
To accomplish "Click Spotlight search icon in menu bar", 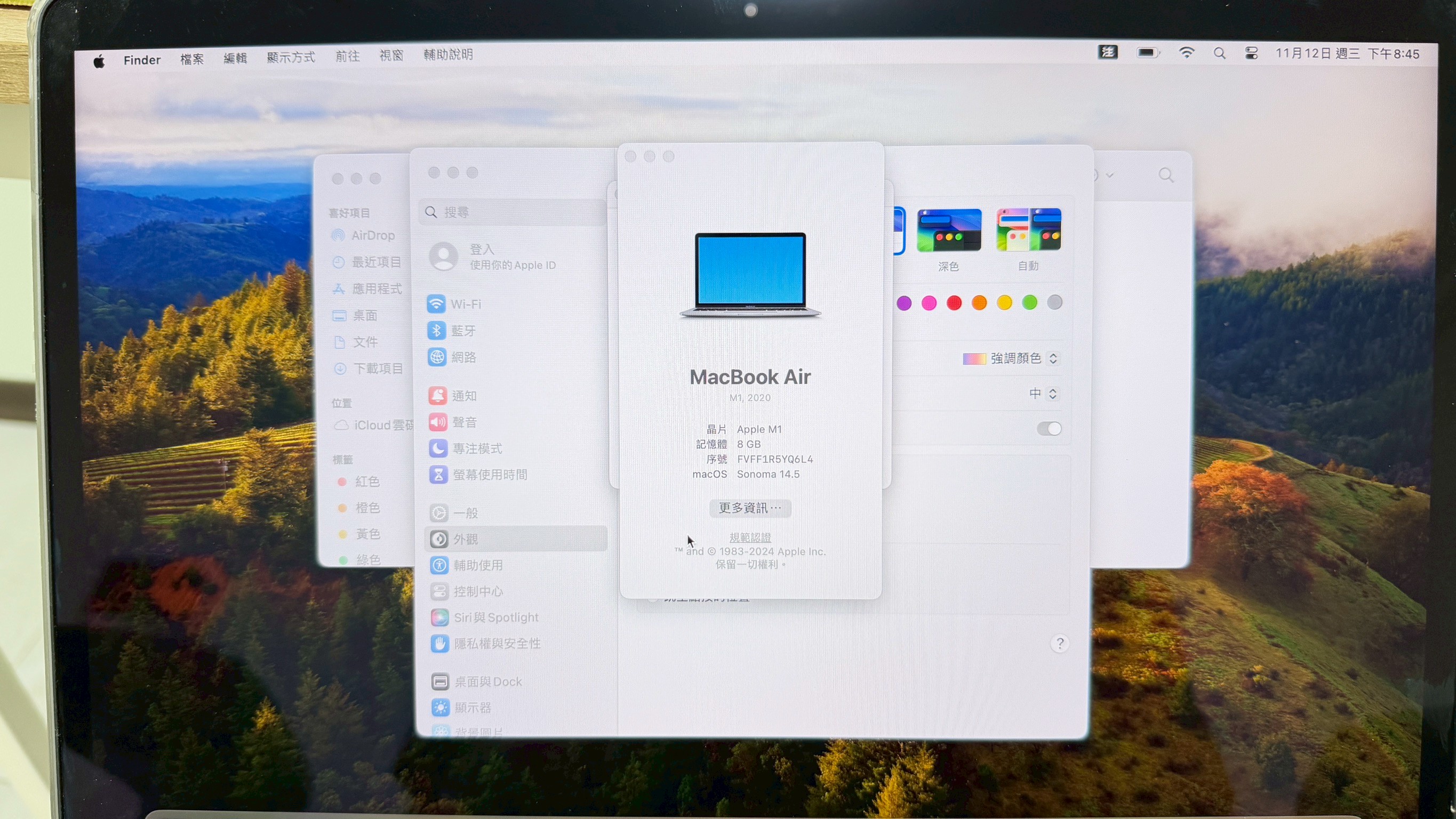I will pyautogui.click(x=1219, y=54).
